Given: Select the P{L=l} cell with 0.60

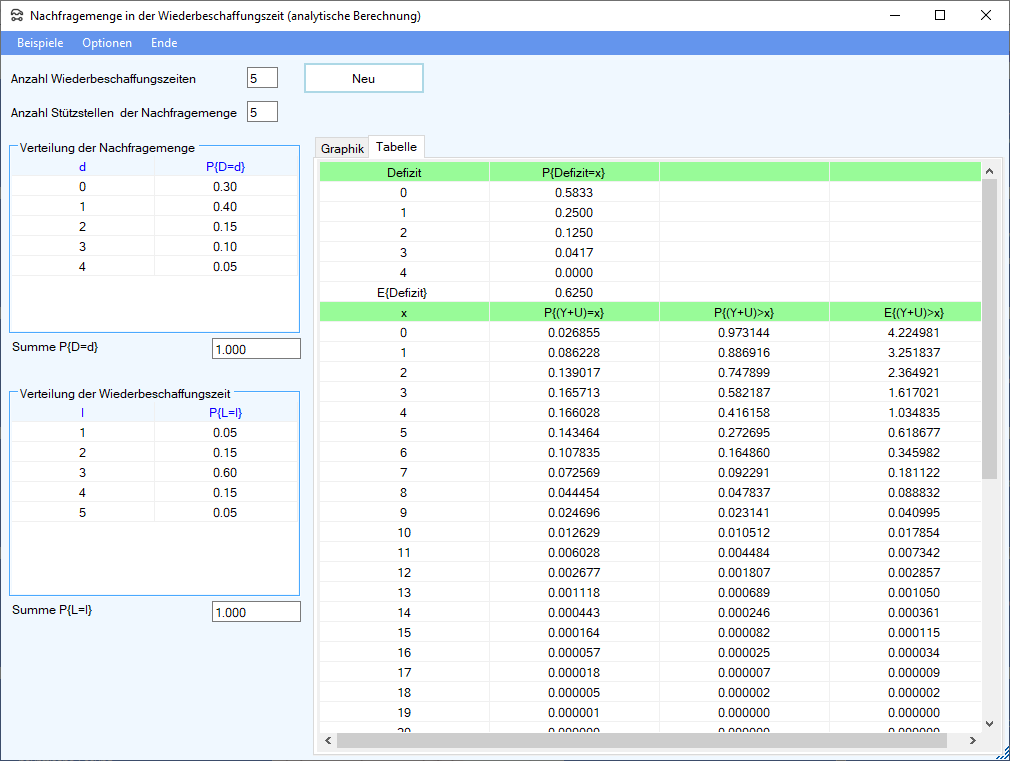Looking at the screenshot, I should click(225, 473).
